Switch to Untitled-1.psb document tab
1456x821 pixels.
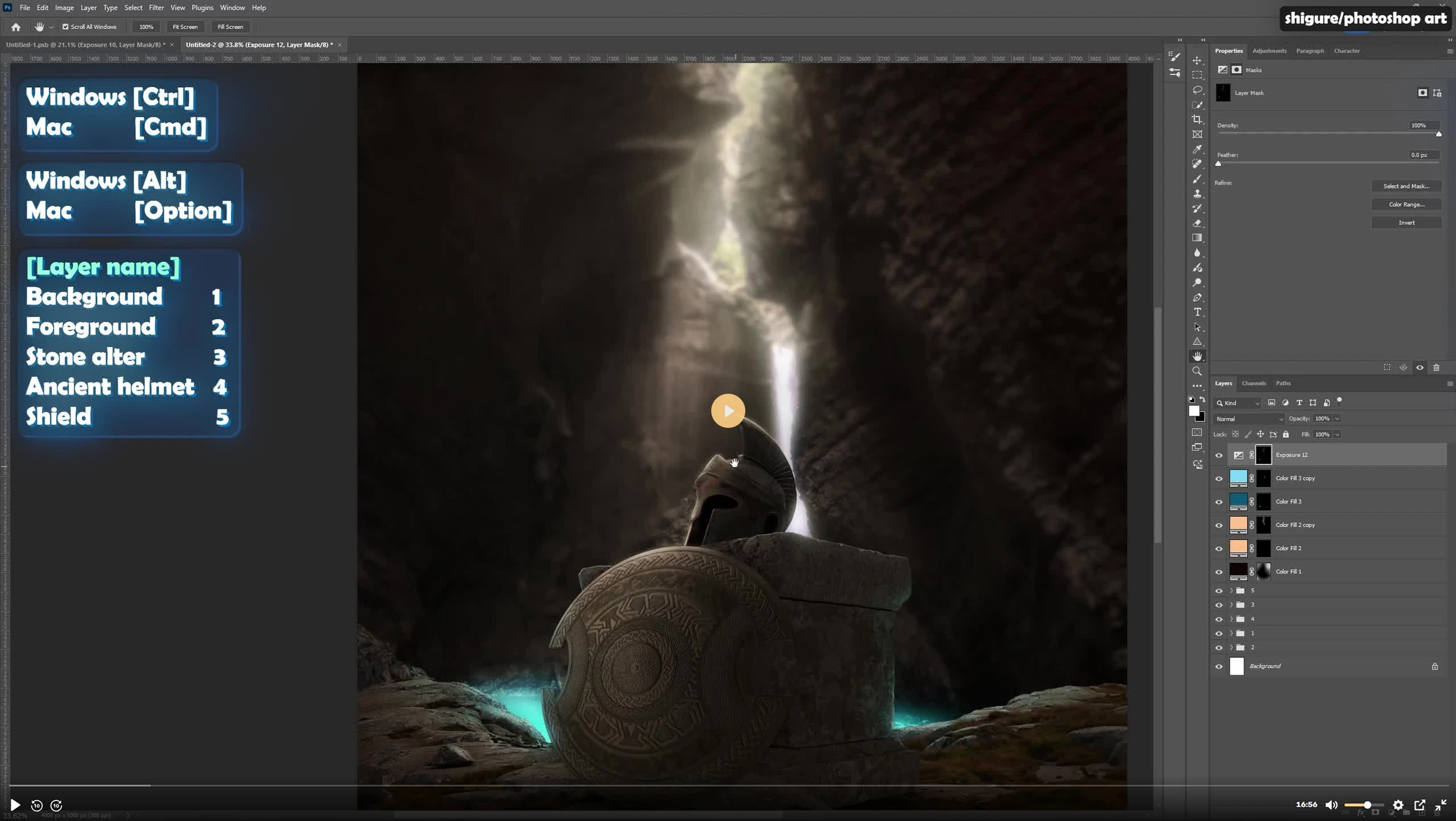[86, 45]
